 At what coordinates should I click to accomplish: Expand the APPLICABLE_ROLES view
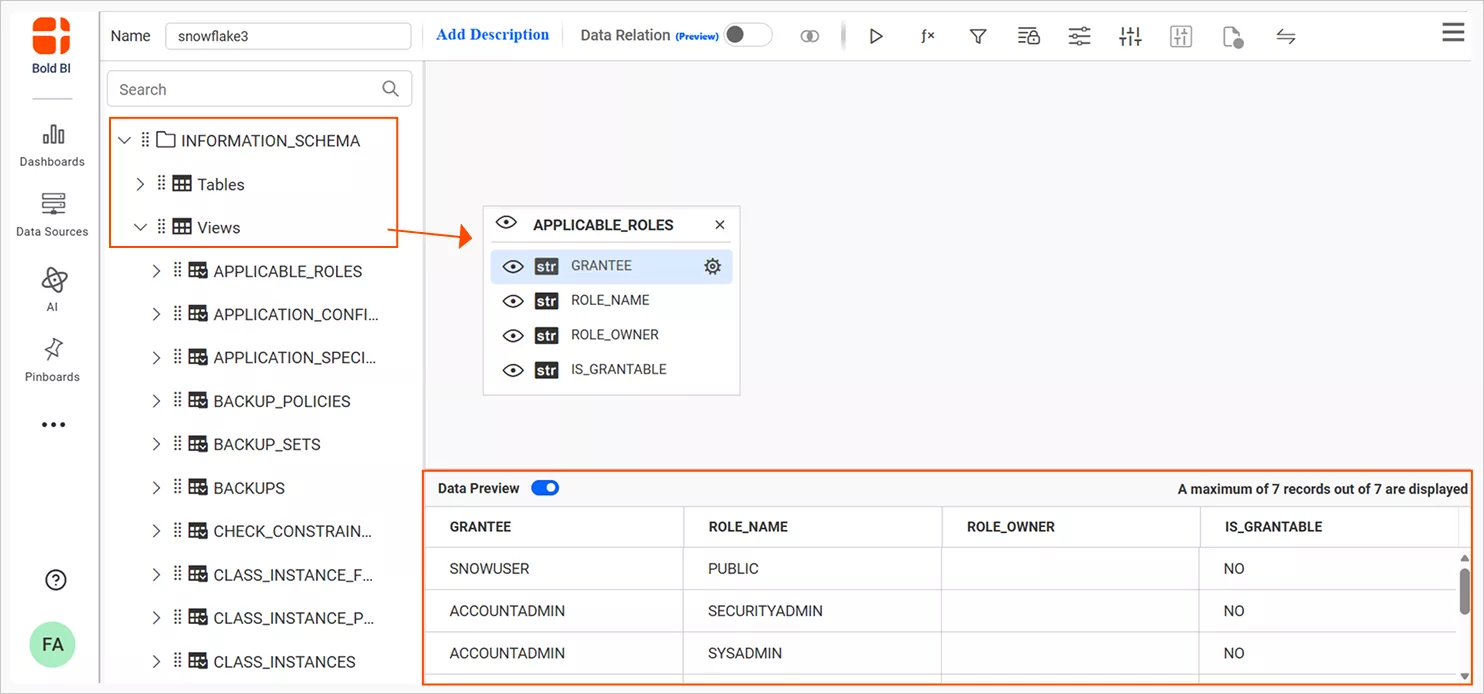click(x=156, y=271)
